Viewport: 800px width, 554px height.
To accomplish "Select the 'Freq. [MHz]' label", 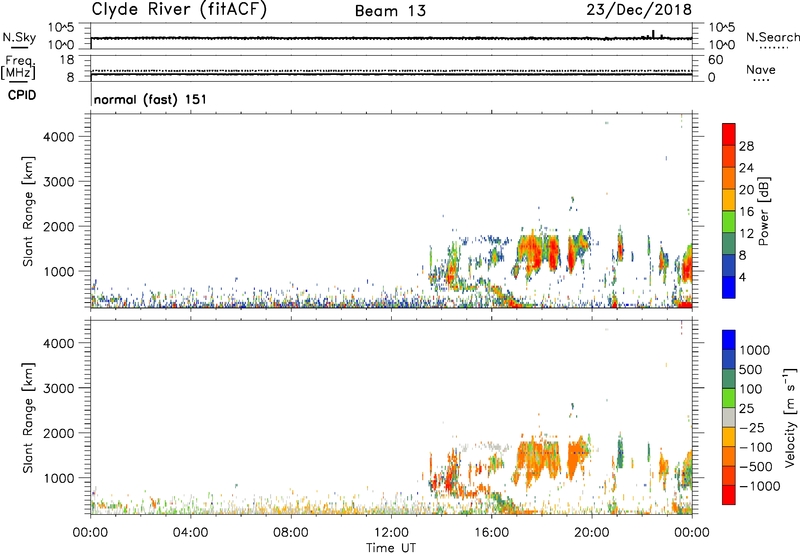I will coord(19,67).
